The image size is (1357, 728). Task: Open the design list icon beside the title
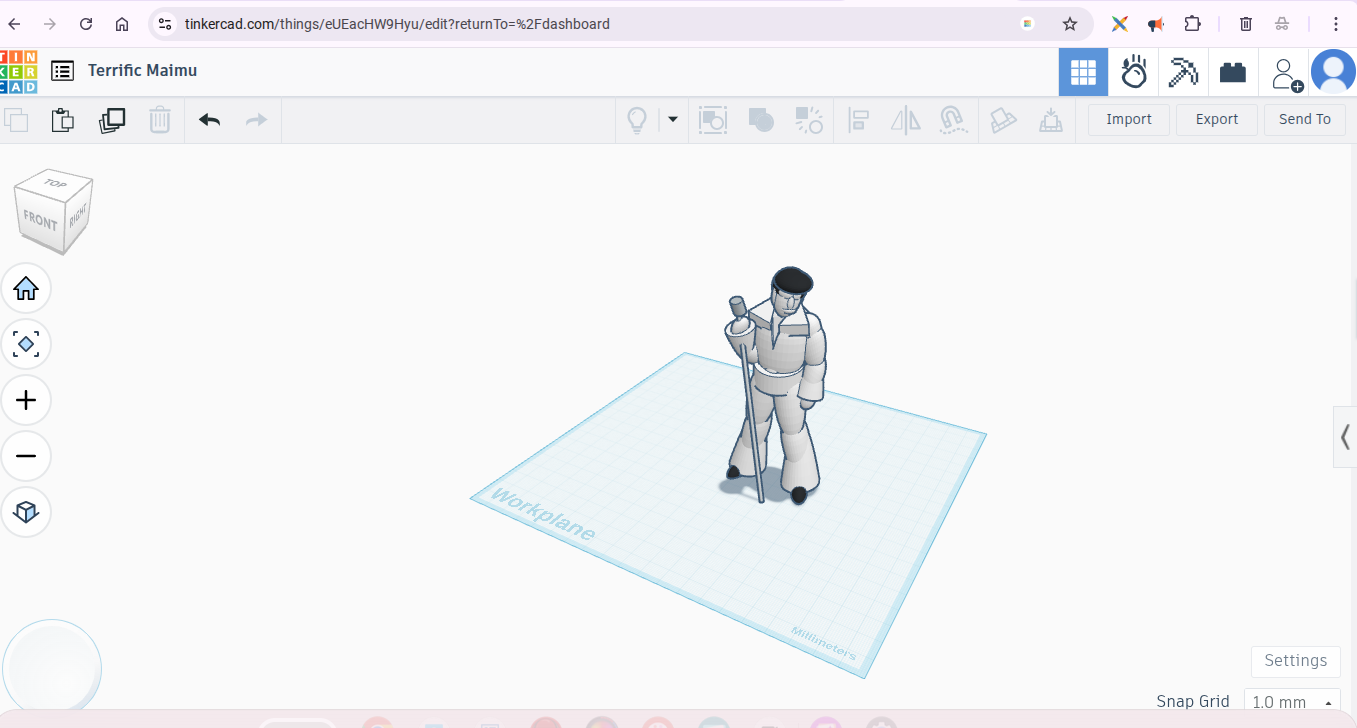click(x=62, y=71)
